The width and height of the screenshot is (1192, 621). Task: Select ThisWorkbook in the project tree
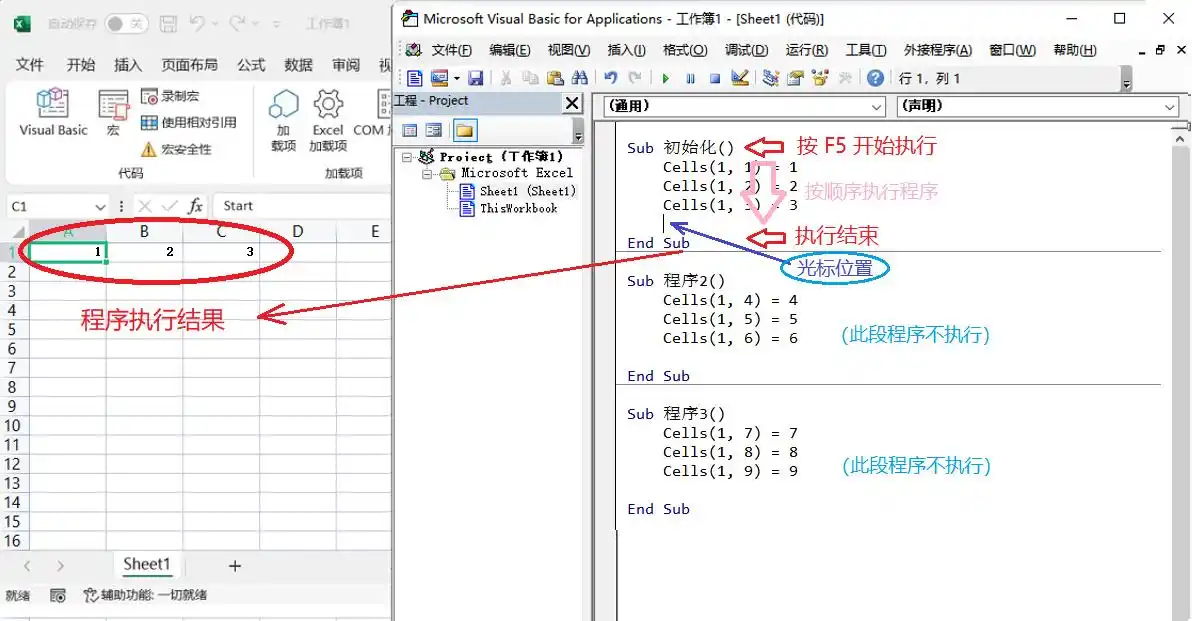518,208
